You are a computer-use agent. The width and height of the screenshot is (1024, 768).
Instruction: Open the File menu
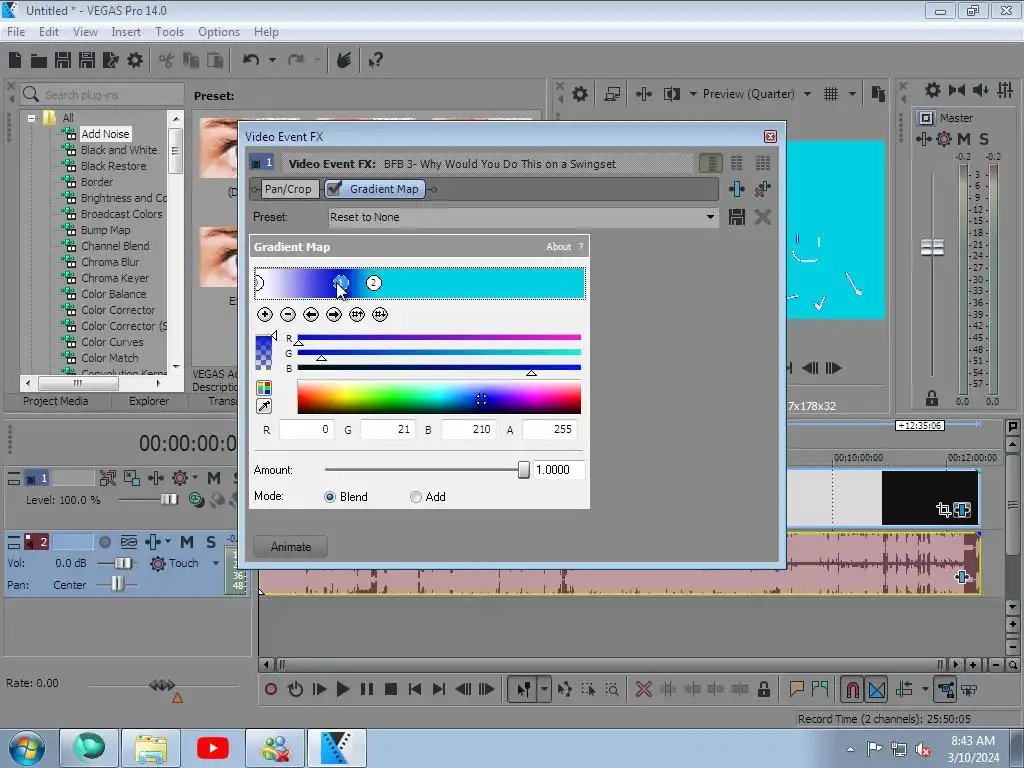tap(16, 32)
